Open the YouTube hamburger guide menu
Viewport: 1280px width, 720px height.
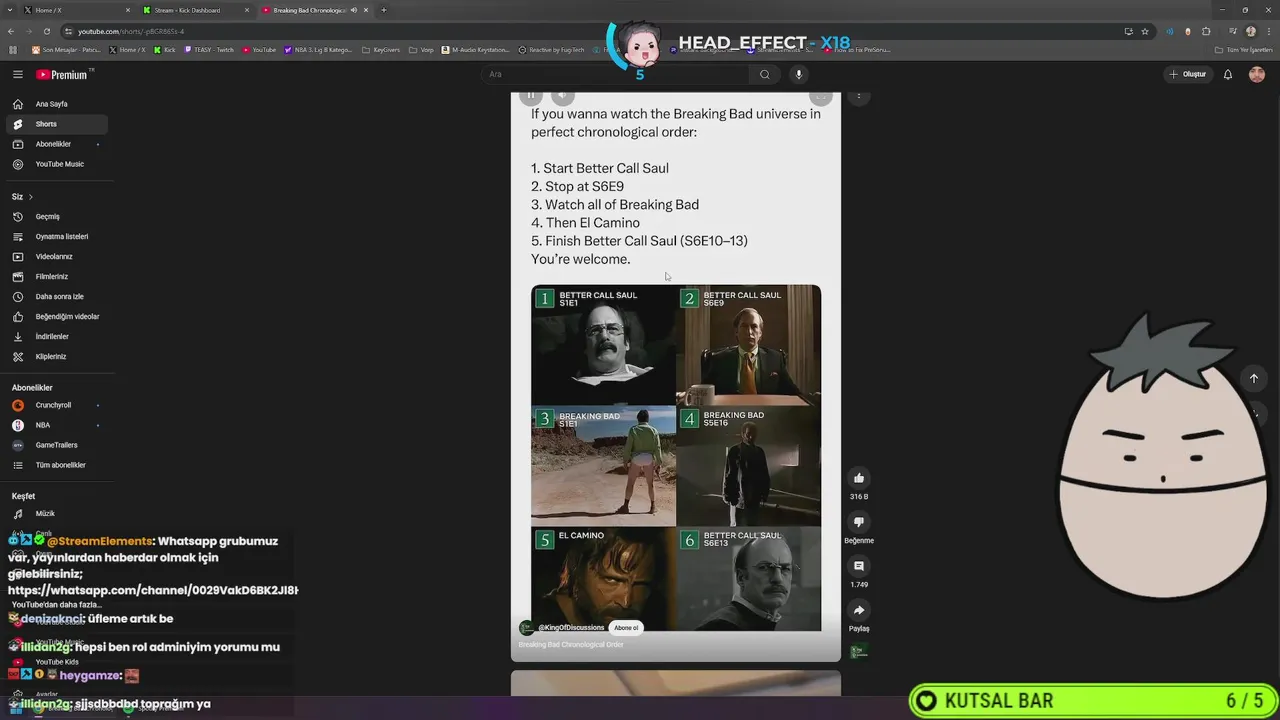tap(17, 74)
